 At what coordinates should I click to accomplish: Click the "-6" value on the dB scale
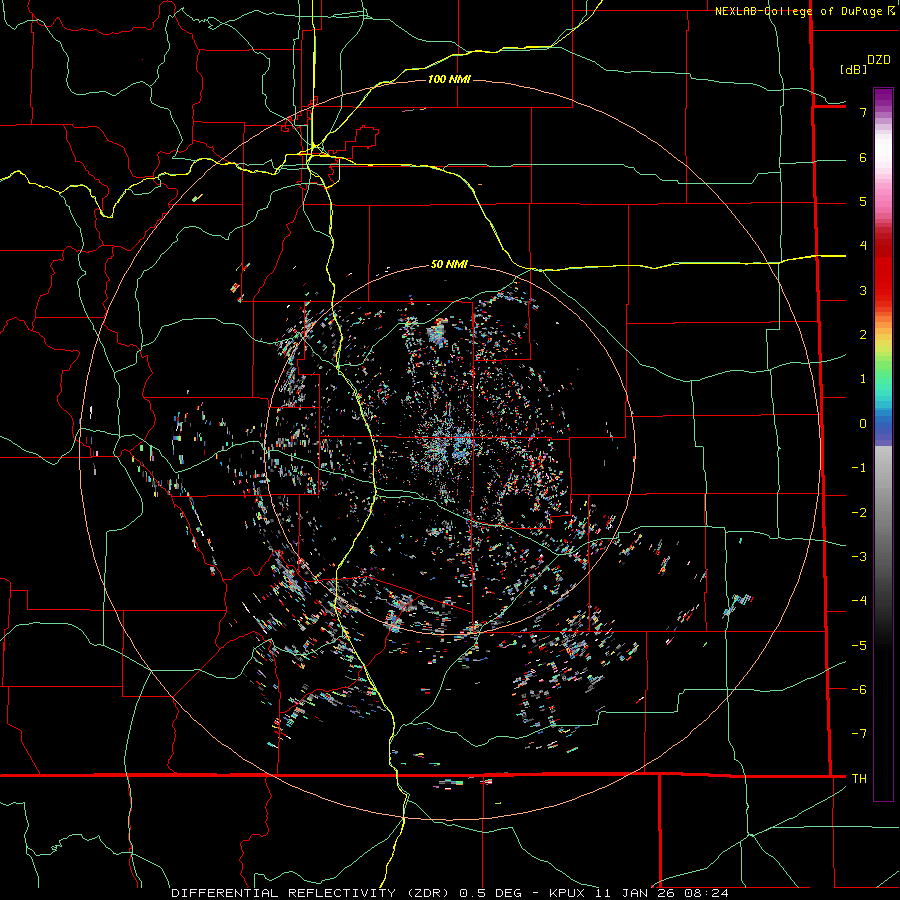coord(859,690)
